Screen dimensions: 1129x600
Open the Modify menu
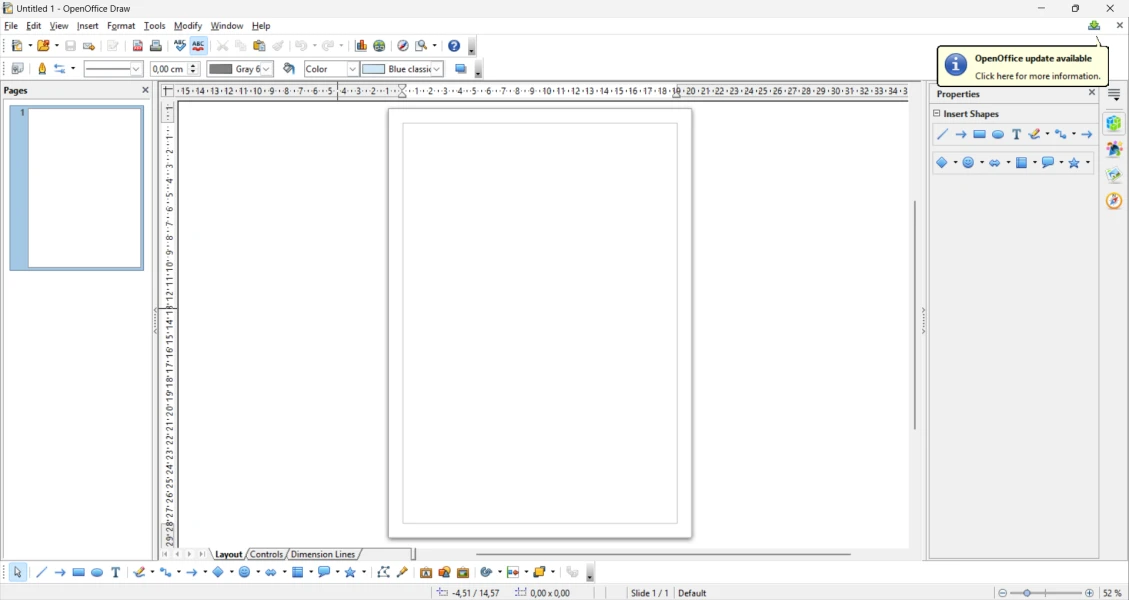pos(188,26)
